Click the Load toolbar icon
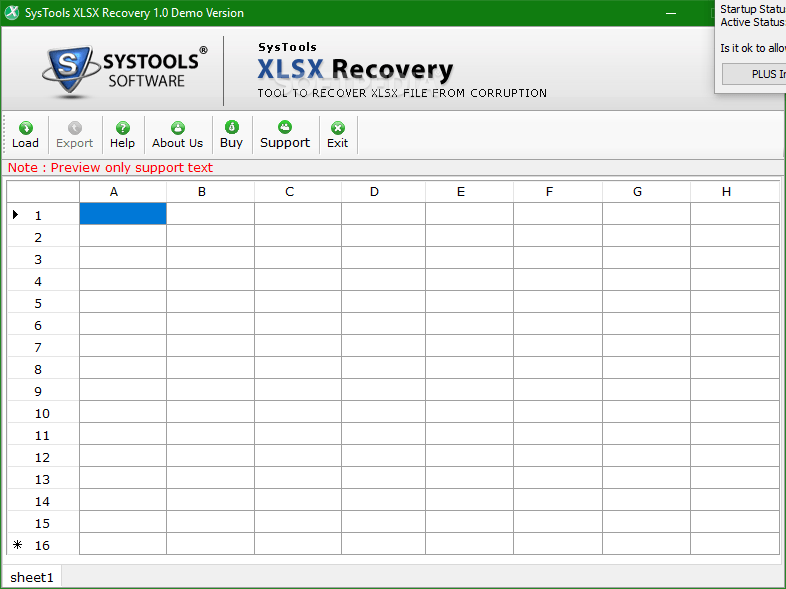Image resolution: width=786 pixels, height=589 pixels. [26, 135]
